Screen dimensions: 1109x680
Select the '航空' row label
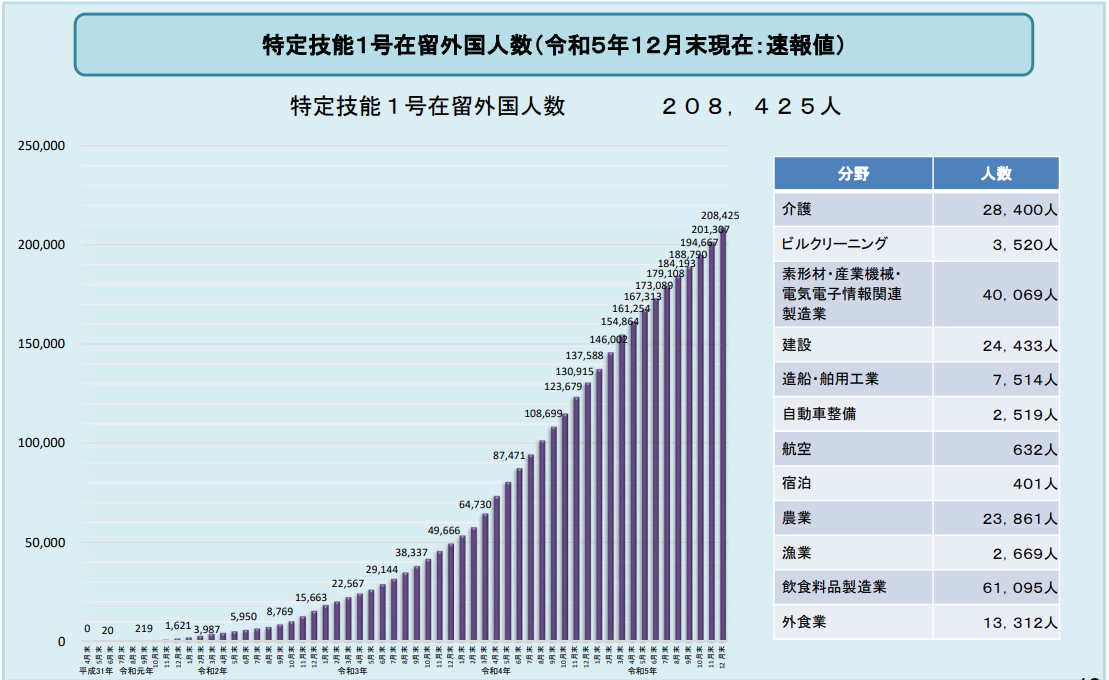pos(796,449)
